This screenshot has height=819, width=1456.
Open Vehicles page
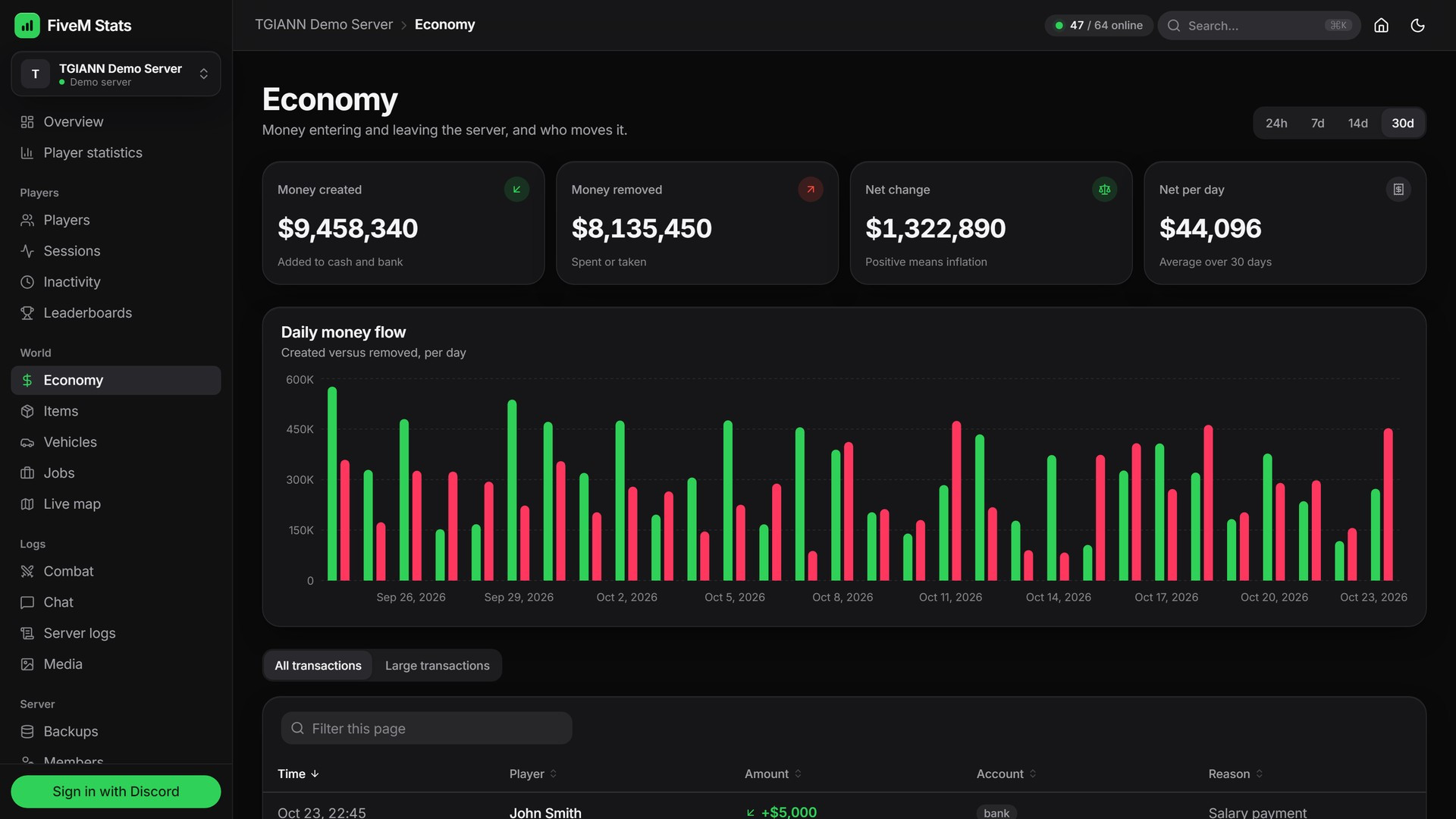116,442
